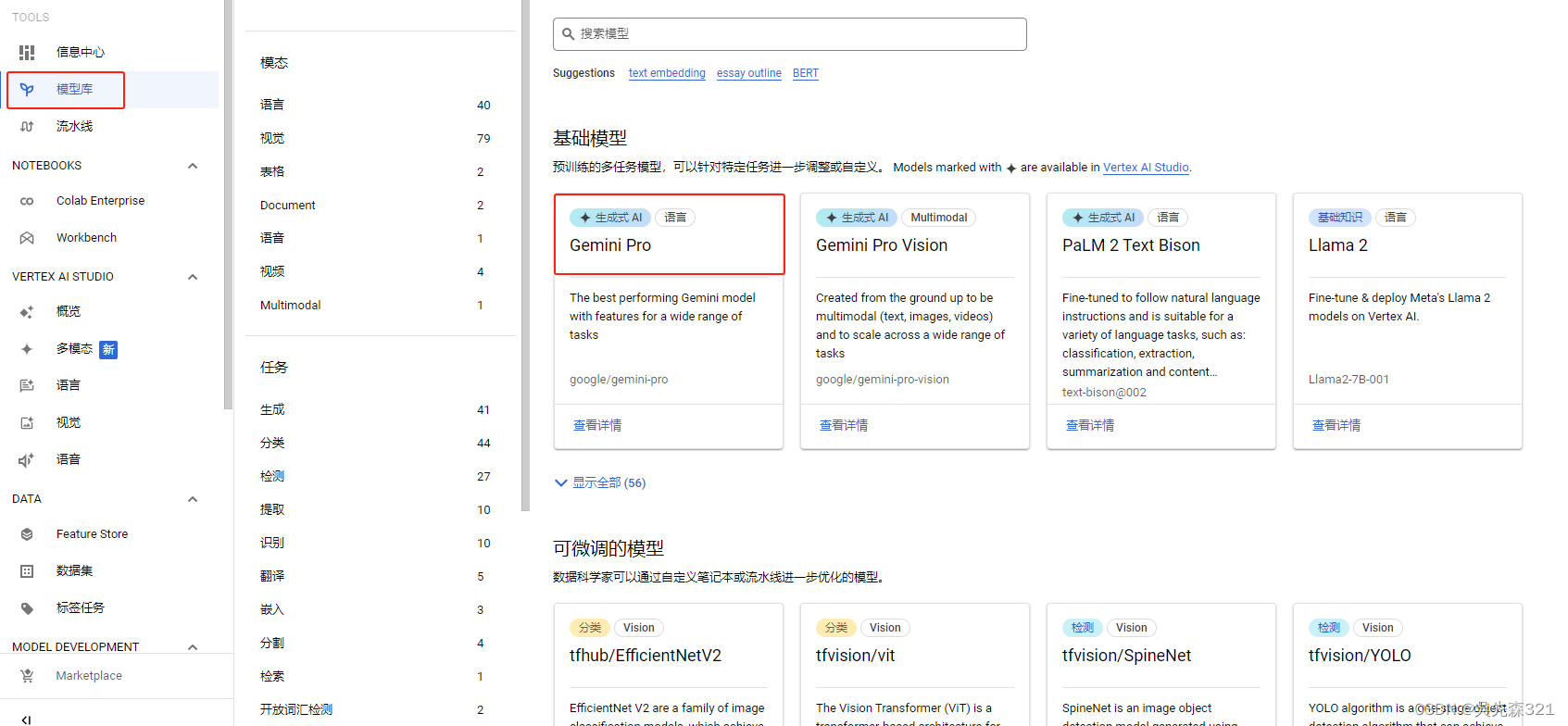
Task: Click the 基础知识 badge on Llama 2
Action: 1339,218
